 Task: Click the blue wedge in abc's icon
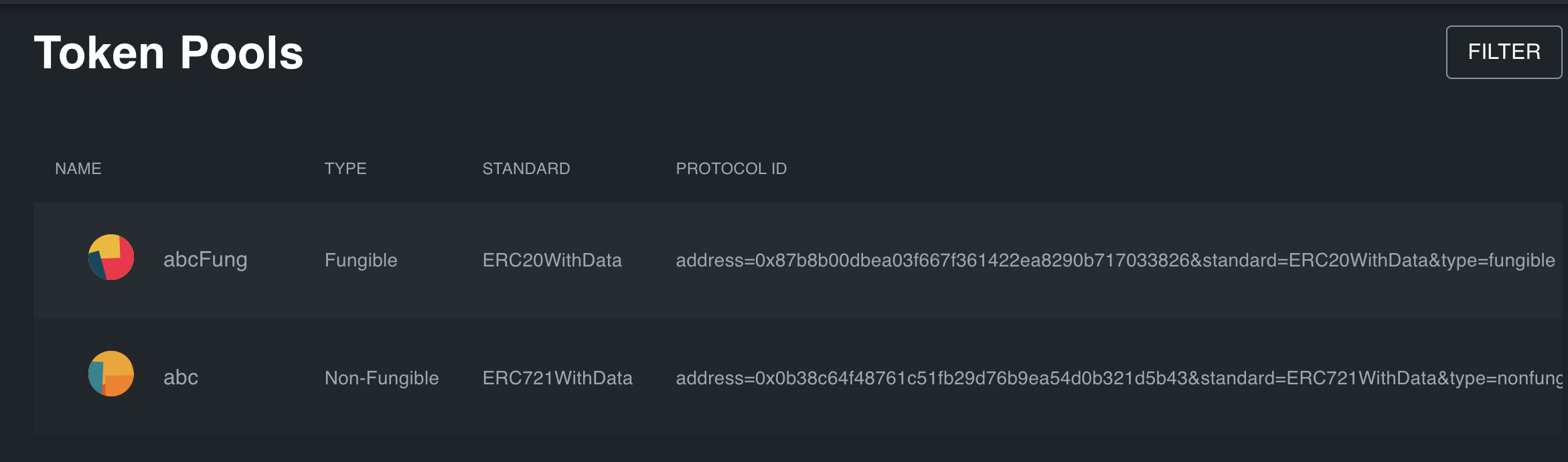[97, 378]
